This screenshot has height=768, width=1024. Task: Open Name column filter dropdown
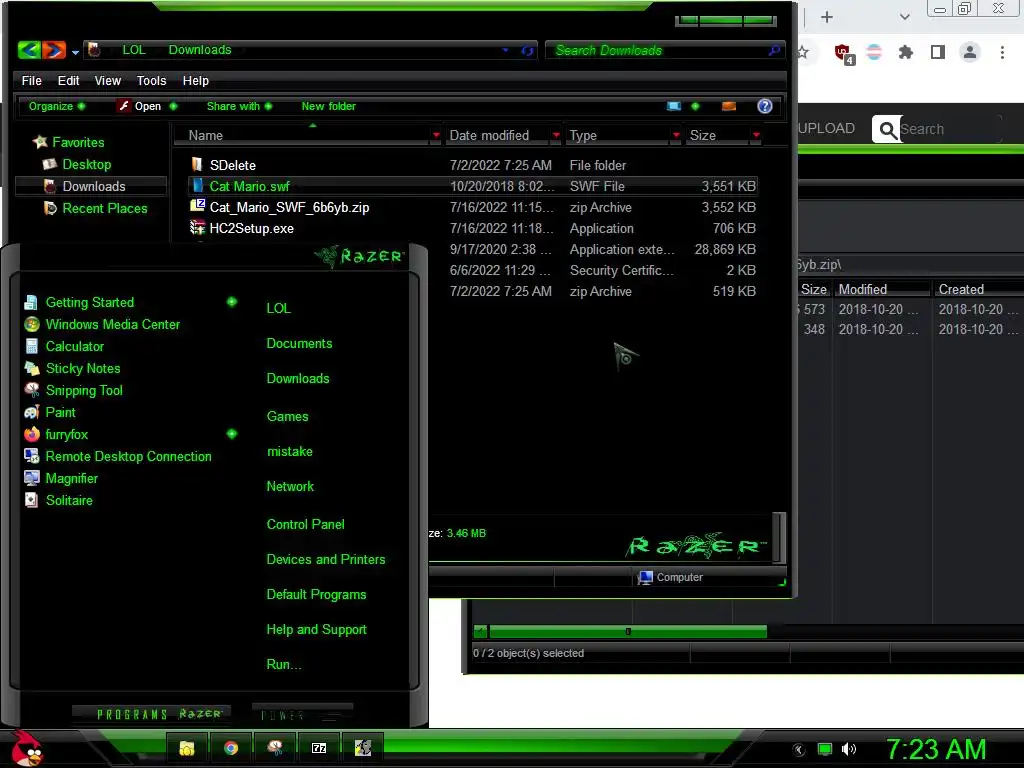[x=436, y=135]
